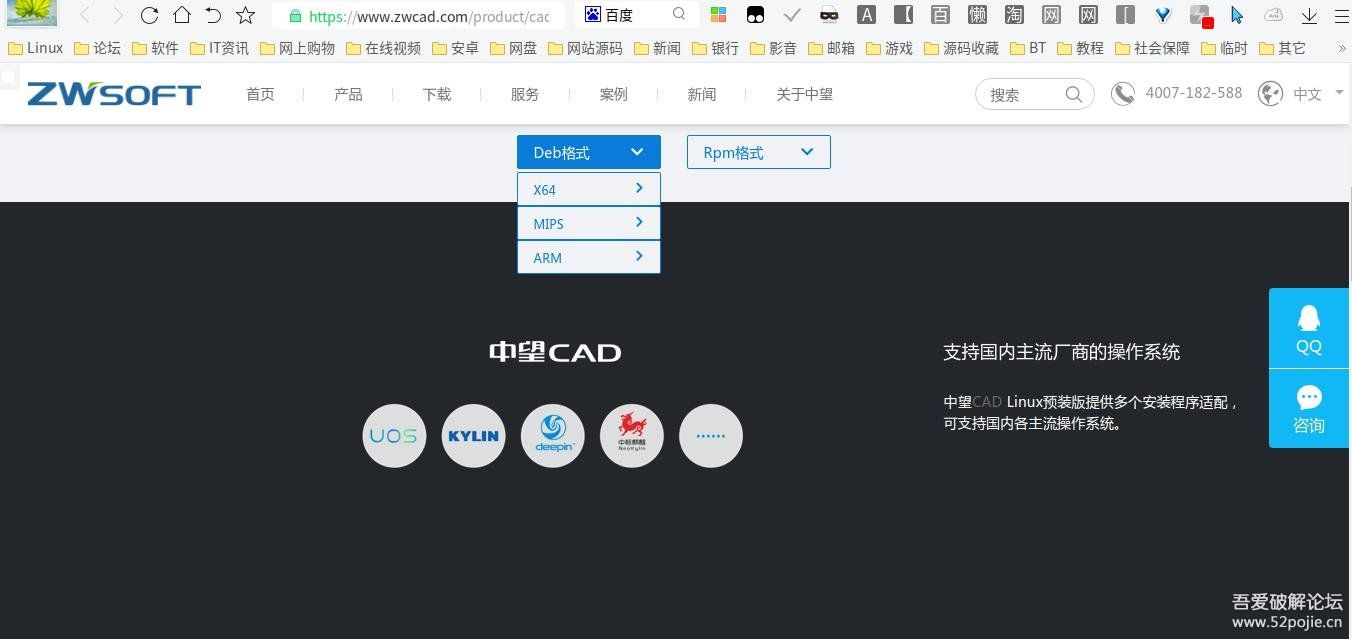Image resolution: width=1352 pixels, height=639 pixels.
Task: Open the QQ contact button
Action: (1309, 328)
